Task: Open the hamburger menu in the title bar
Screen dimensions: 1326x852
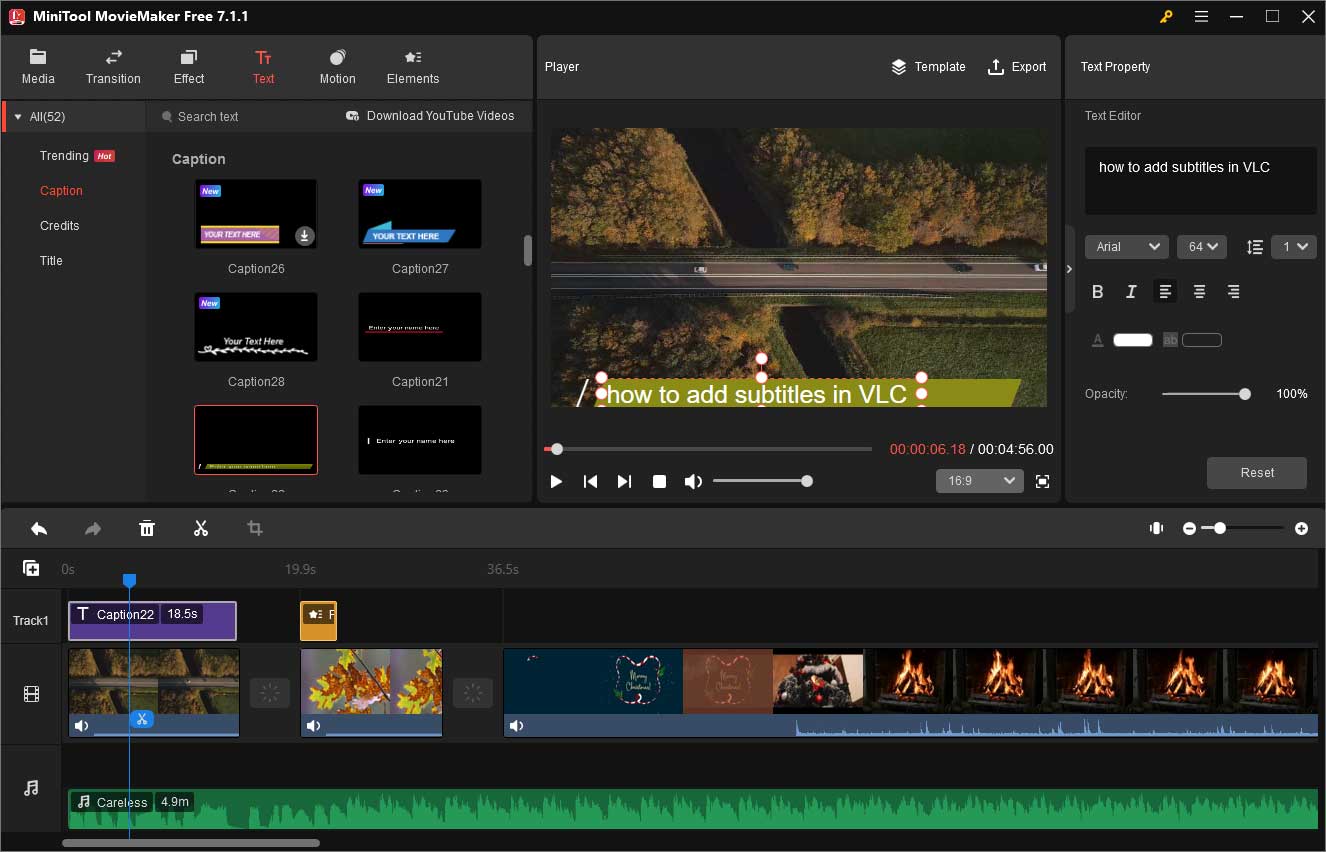Action: coord(1201,16)
